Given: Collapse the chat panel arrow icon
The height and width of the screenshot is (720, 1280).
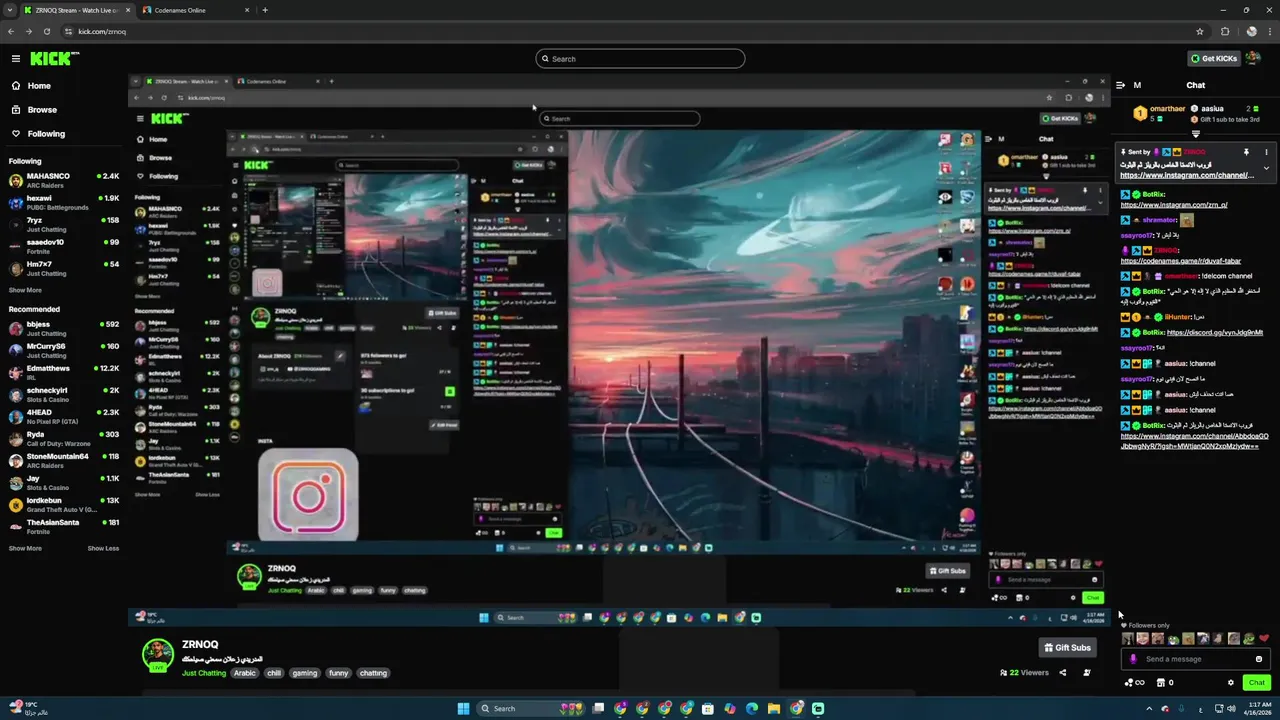Looking at the screenshot, I should tap(1121, 85).
